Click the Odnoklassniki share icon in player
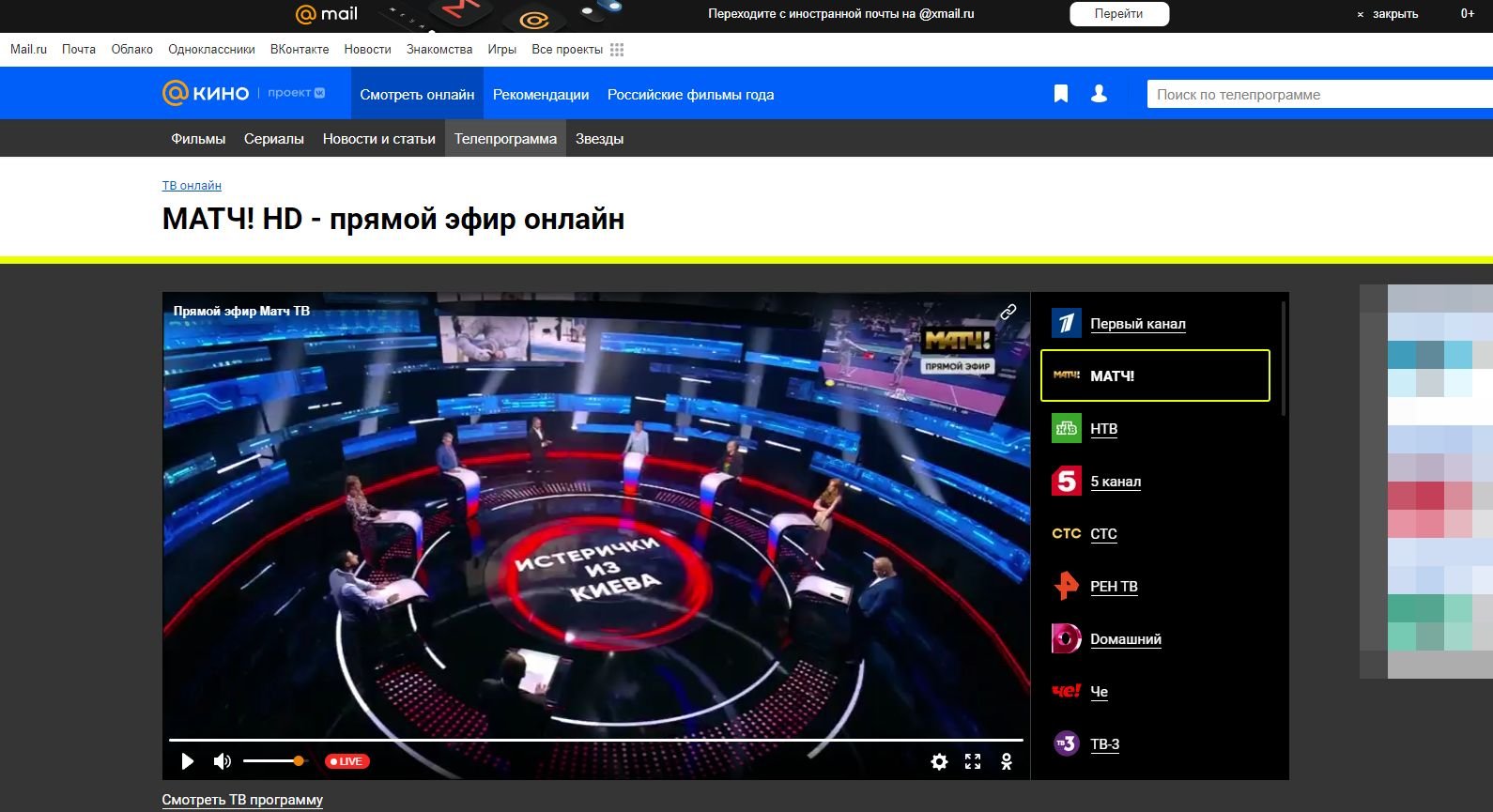The height and width of the screenshot is (812, 1493). [1007, 761]
